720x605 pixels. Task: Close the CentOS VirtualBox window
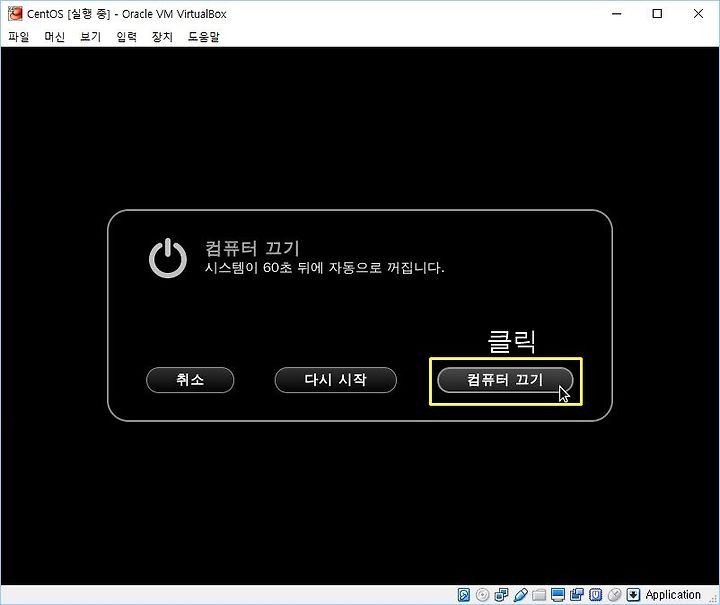(x=698, y=14)
